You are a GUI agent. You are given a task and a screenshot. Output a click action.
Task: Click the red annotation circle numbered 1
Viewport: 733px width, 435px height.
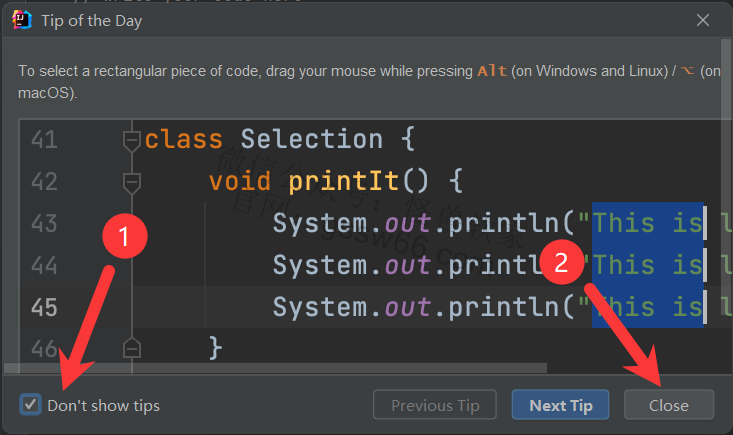125,238
